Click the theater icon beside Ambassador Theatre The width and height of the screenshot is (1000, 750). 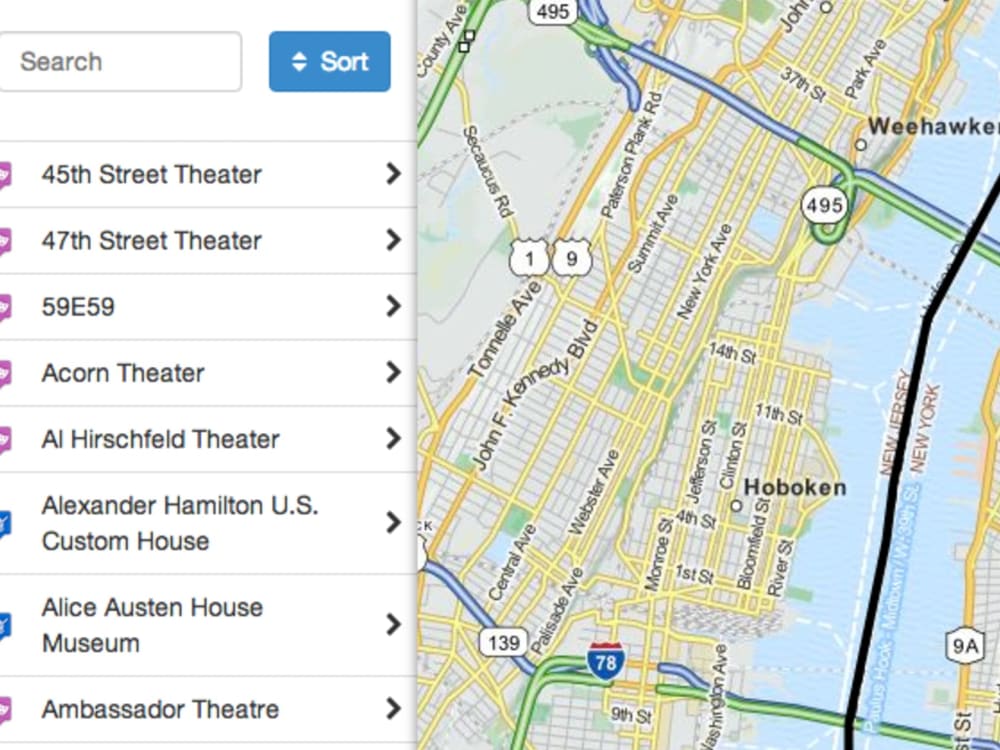[x=4, y=710]
